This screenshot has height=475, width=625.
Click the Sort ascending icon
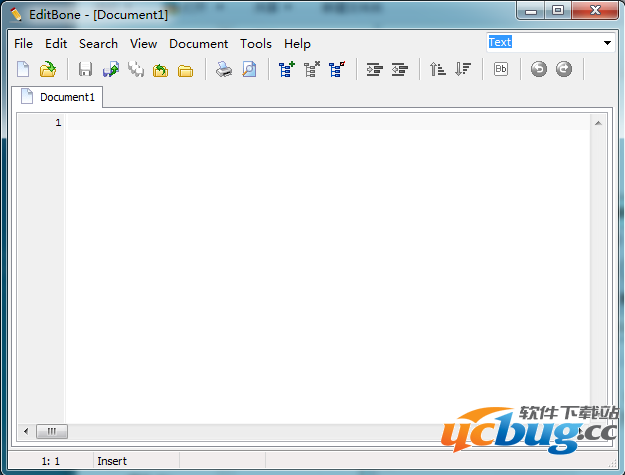(438, 70)
